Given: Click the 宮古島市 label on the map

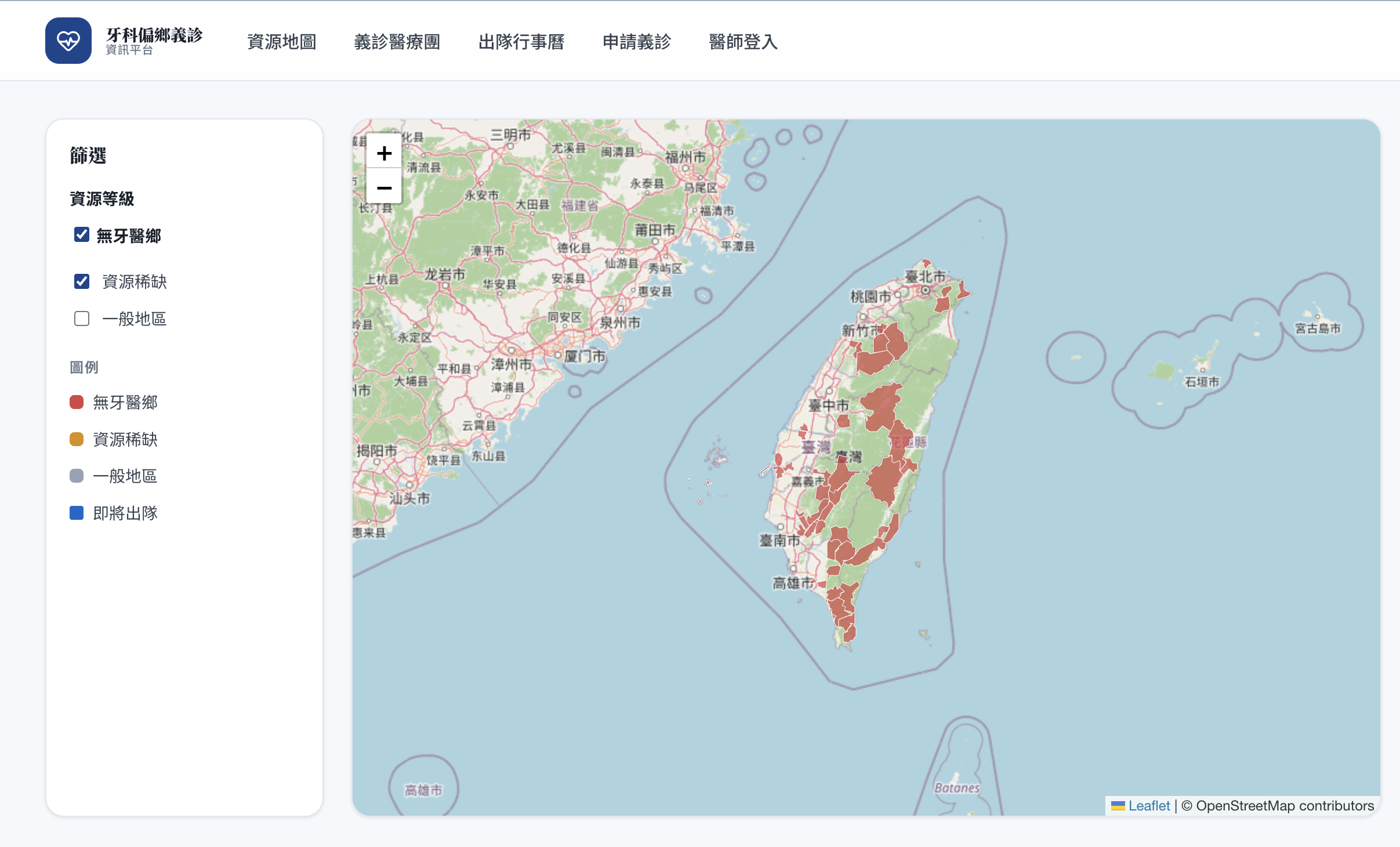Looking at the screenshot, I should click(x=1318, y=328).
